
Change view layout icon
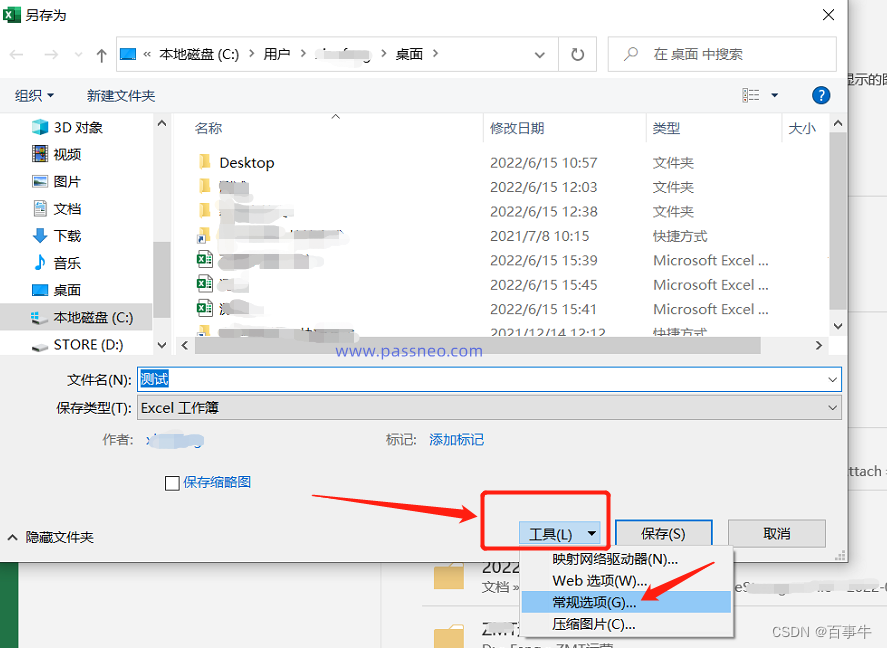point(751,95)
